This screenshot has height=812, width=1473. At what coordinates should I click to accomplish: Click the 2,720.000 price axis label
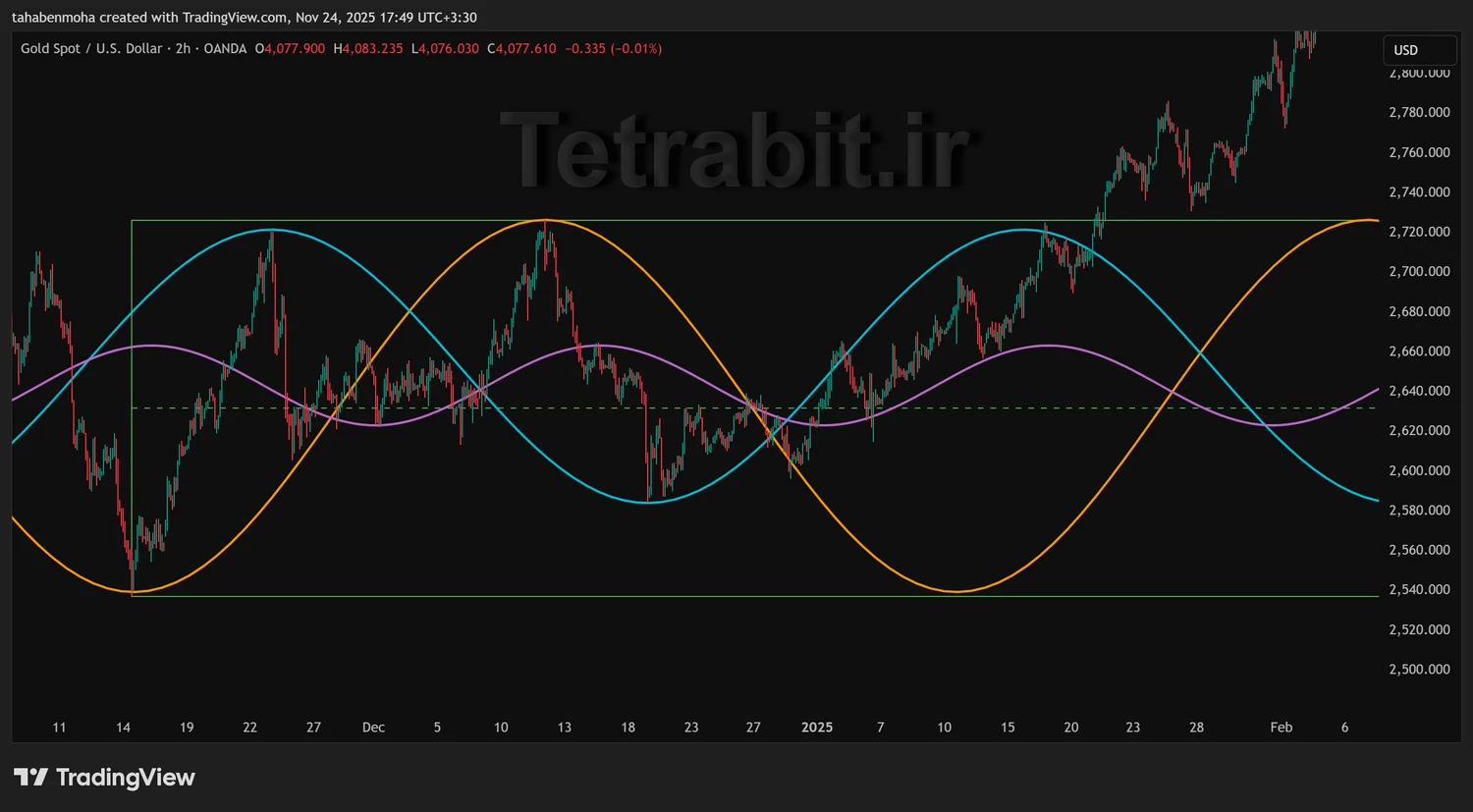(x=1419, y=232)
